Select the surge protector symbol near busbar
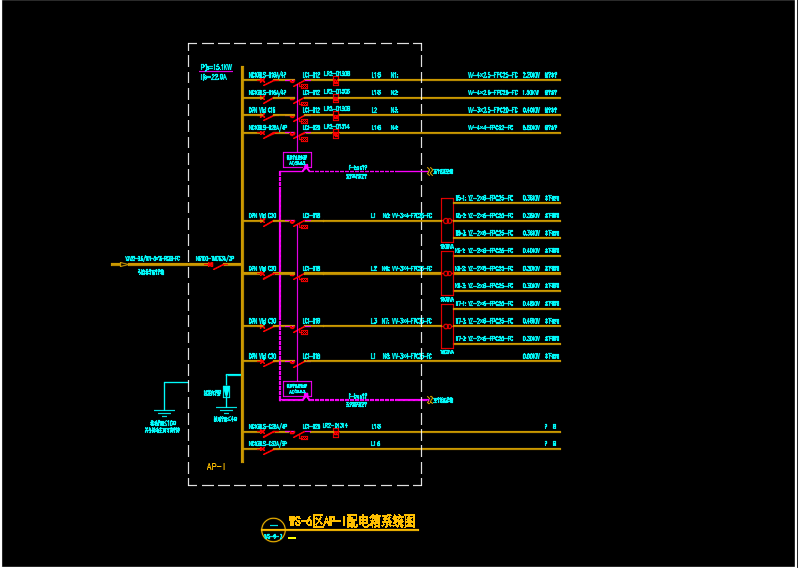 tap(227, 392)
